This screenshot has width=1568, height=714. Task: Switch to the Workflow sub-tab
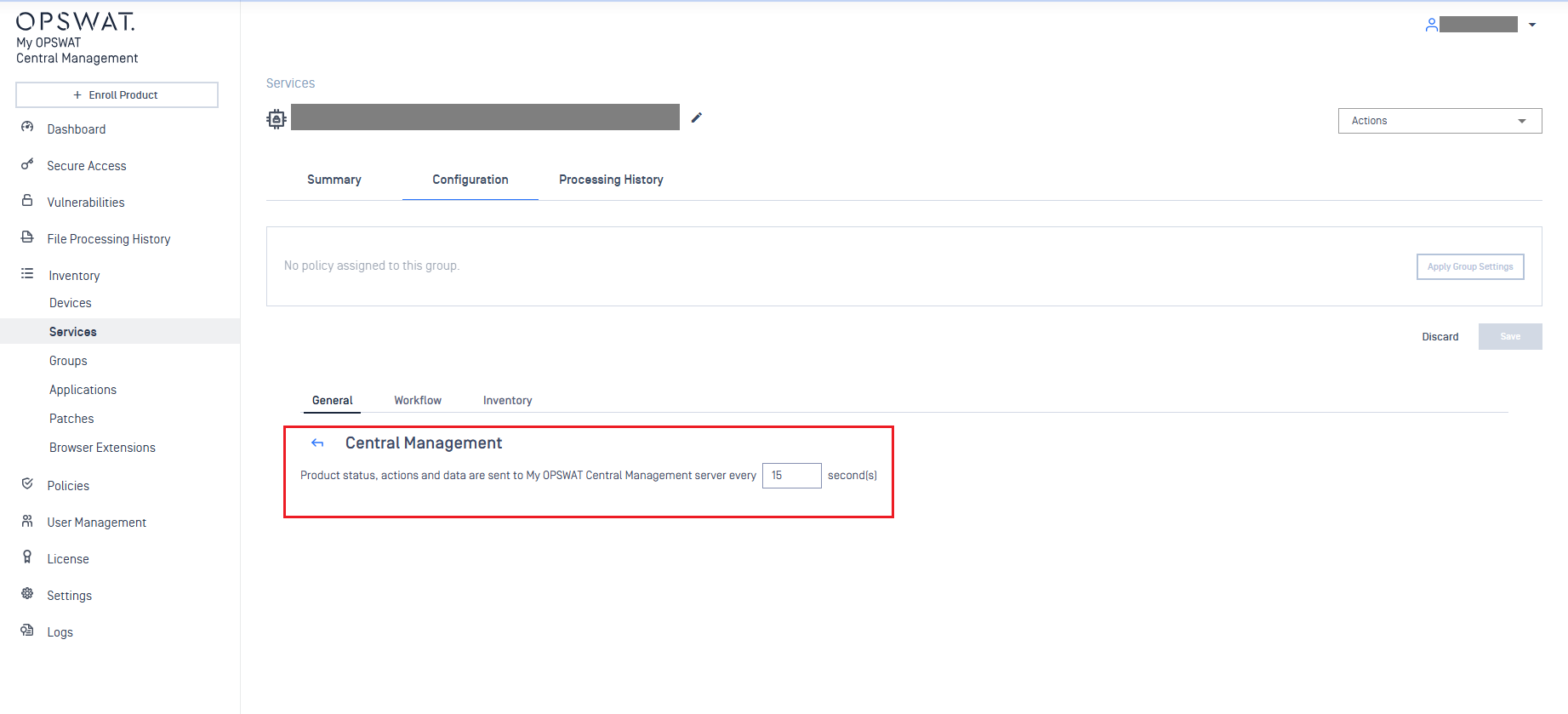(x=418, y=401)
